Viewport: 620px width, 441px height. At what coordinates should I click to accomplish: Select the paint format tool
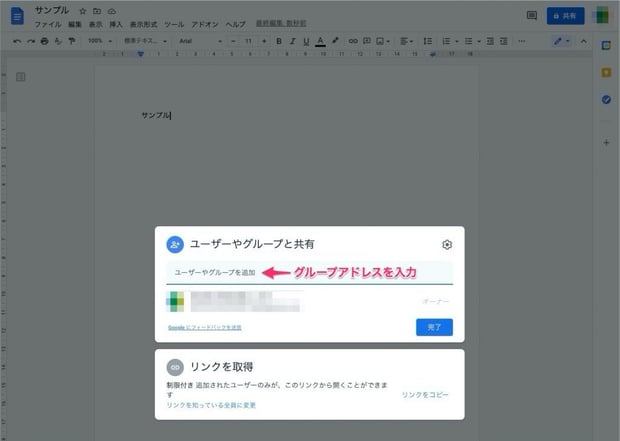[72, 41]
